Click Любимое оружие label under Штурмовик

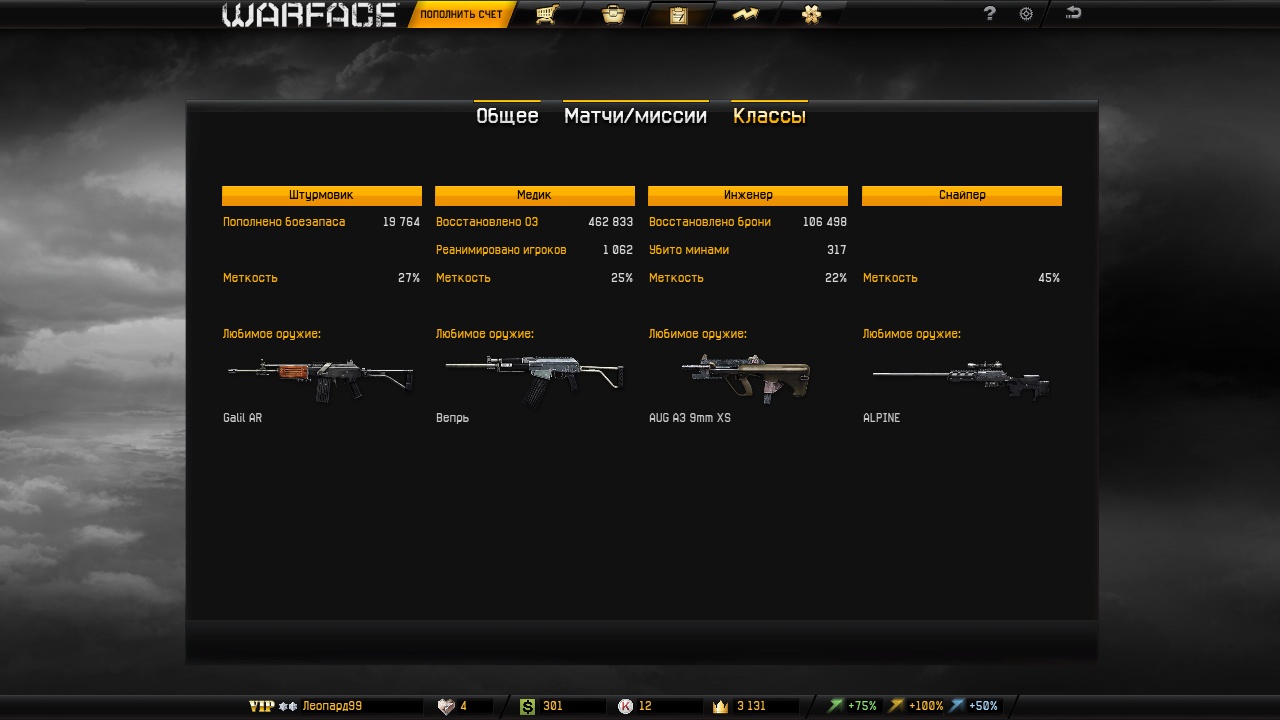[x=272, y=334]
